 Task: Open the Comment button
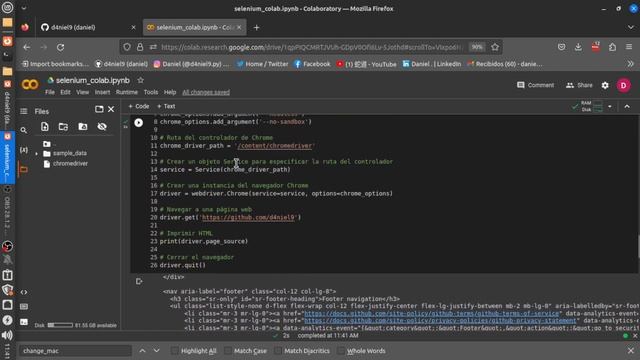[x=536, y=85]
